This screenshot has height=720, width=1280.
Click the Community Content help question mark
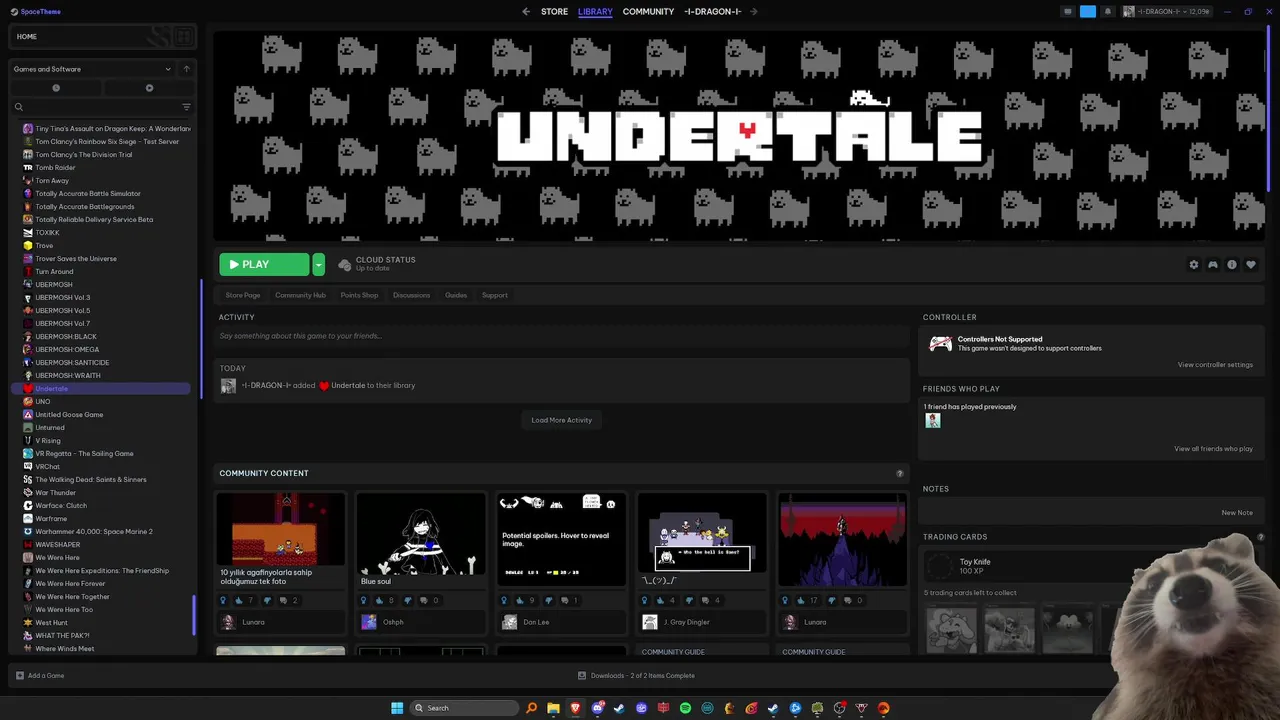pyautogui.click(x=900, y=473)
